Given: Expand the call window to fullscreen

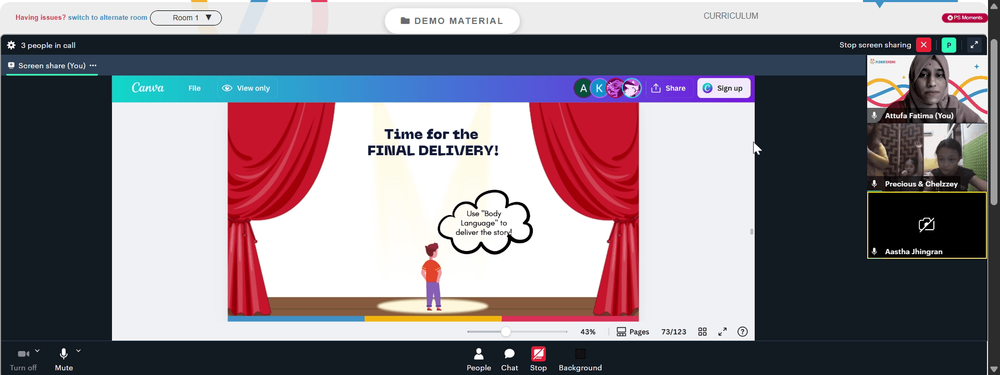Looking at the screenshot, I should tap(974, 45).
